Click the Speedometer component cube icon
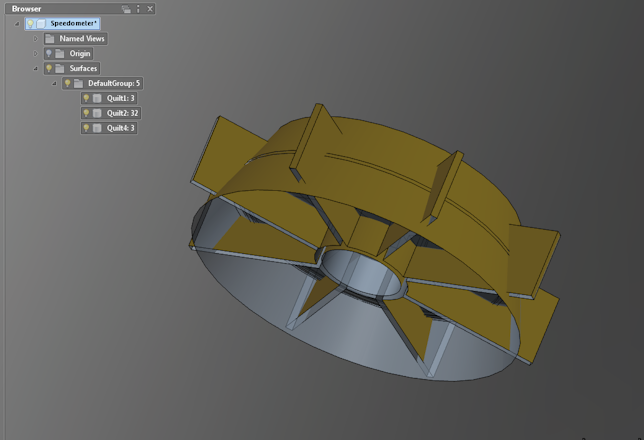Image resolution: width=644 pixels, height=440 pixels. click(41, 24)
